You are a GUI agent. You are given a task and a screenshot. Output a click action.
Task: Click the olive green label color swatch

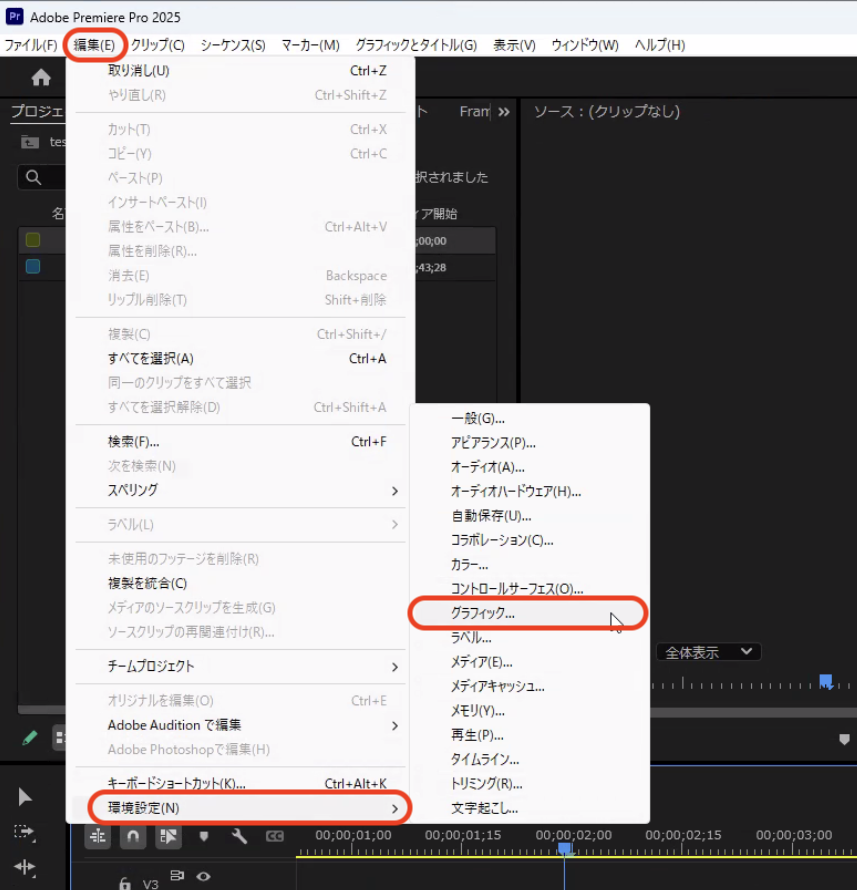33,240
